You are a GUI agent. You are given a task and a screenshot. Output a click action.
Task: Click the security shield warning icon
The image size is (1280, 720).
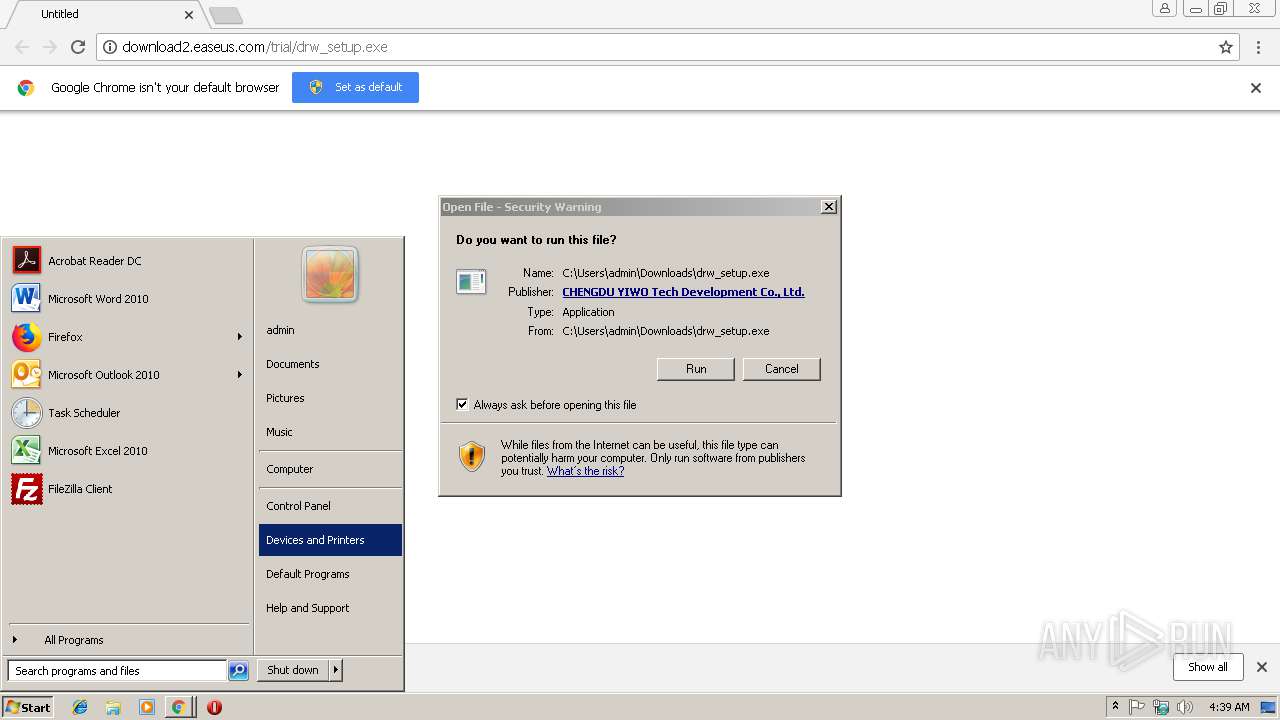click(472, 457)
